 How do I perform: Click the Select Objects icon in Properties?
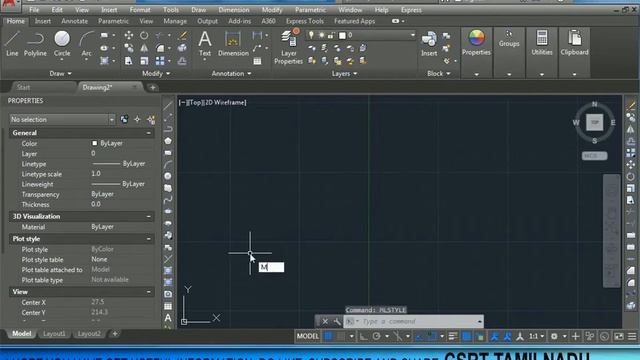(138, 120)
